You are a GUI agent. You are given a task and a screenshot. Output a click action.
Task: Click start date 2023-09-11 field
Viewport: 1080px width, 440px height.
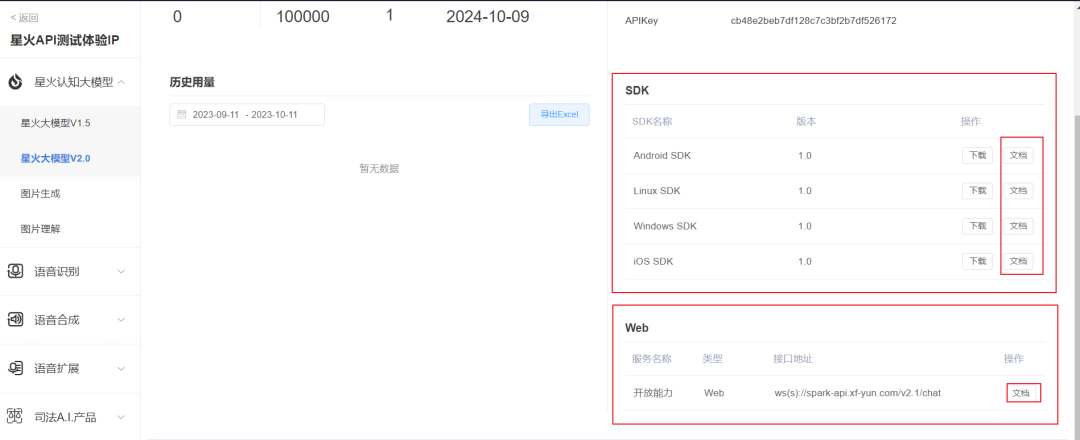(214, 114)
